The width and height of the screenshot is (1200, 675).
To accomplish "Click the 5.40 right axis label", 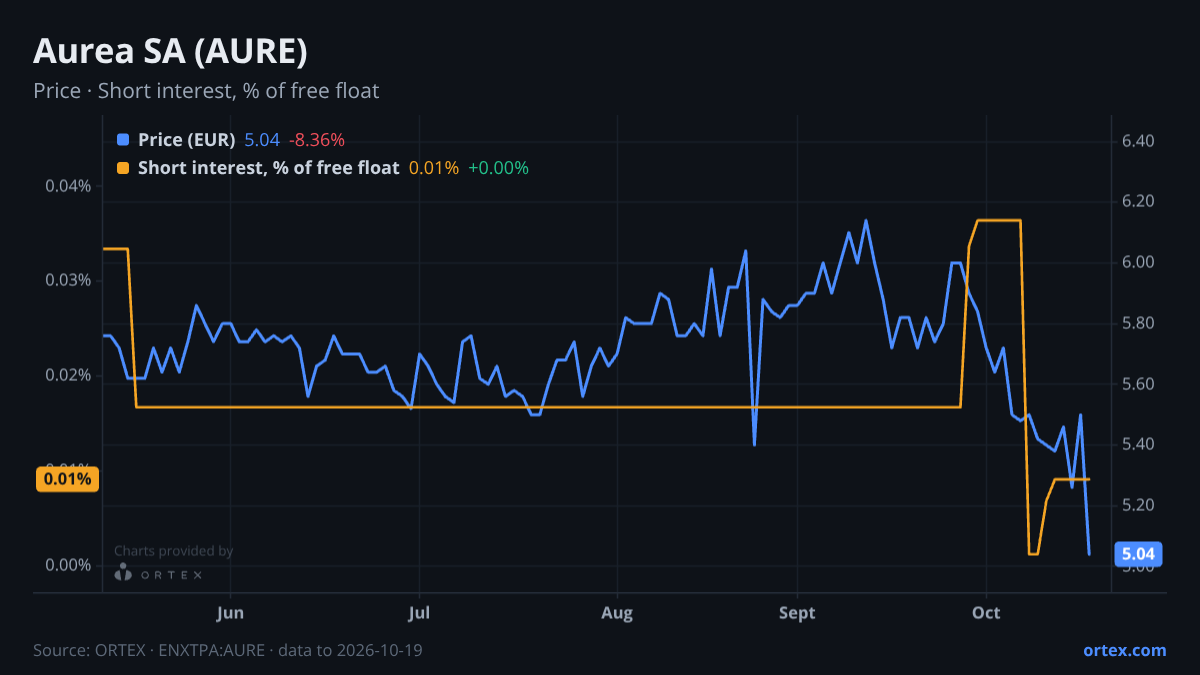I will point(1138,444).
